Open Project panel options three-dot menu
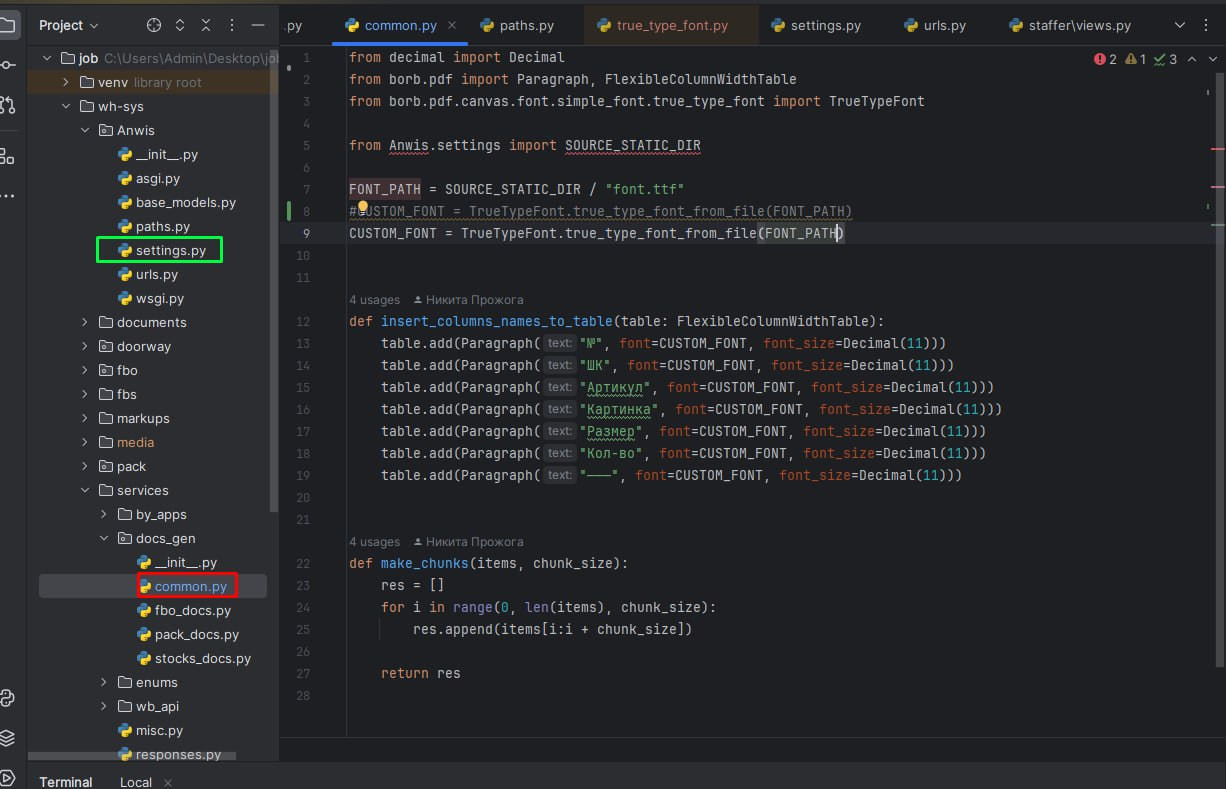Screen dimensions: 1226x789 tap(232, 25)
